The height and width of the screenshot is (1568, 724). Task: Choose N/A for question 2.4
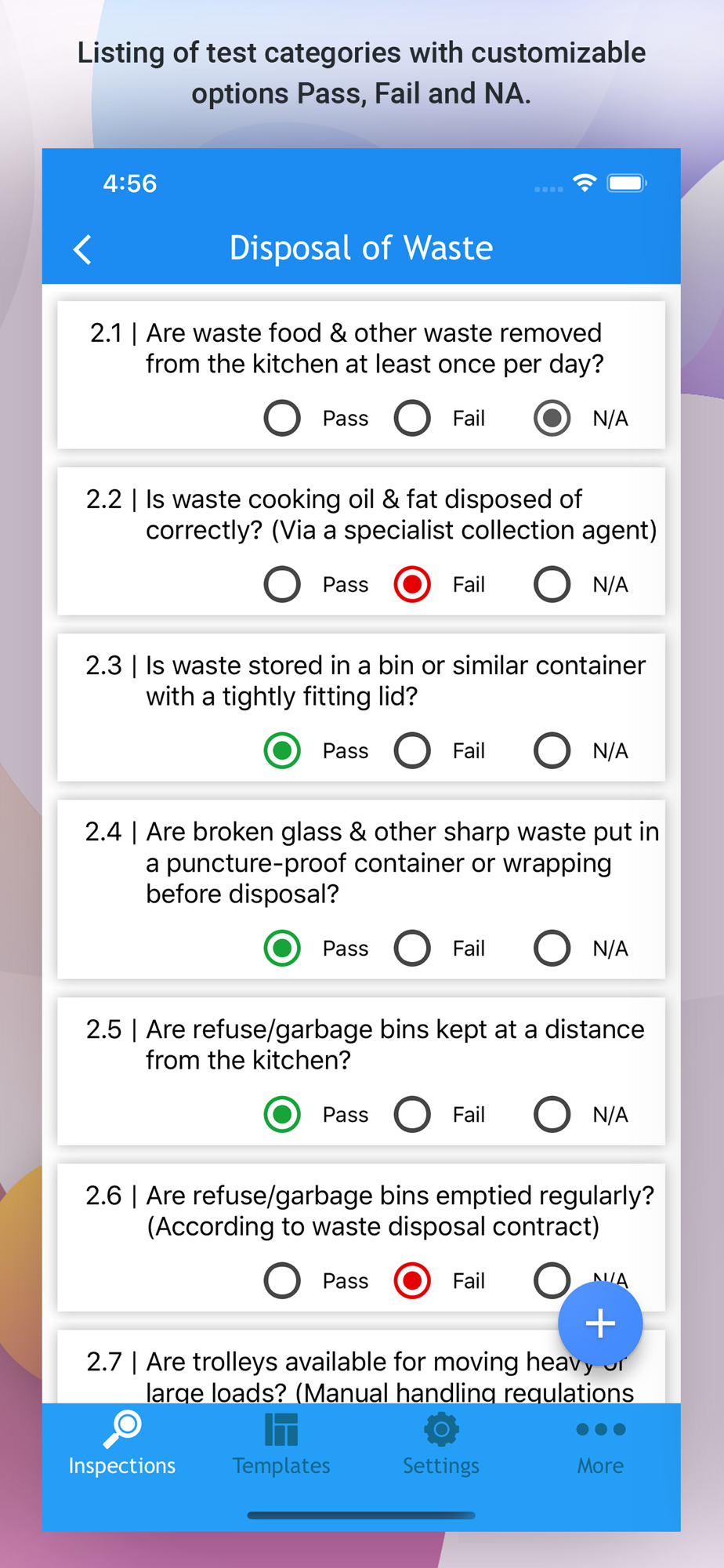point(552,948)
